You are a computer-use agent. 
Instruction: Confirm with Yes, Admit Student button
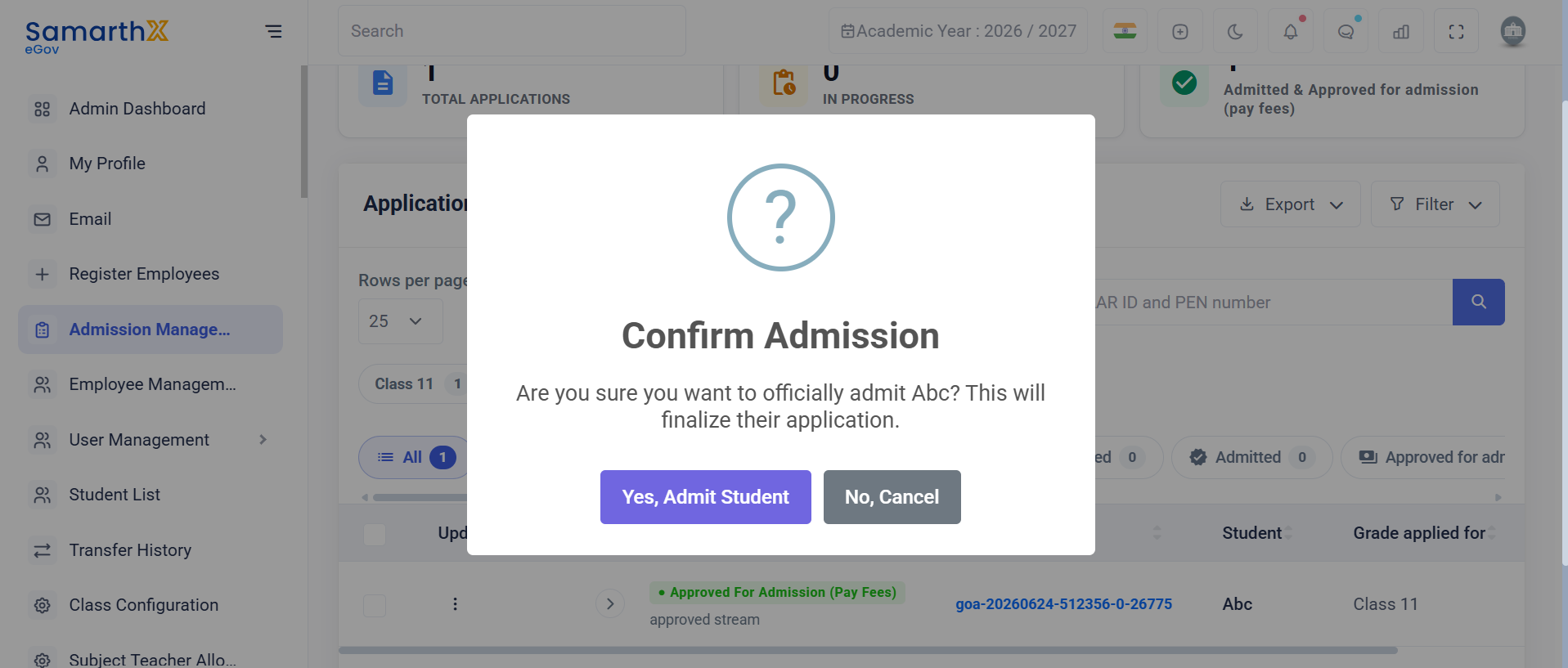tap(705, 497)
